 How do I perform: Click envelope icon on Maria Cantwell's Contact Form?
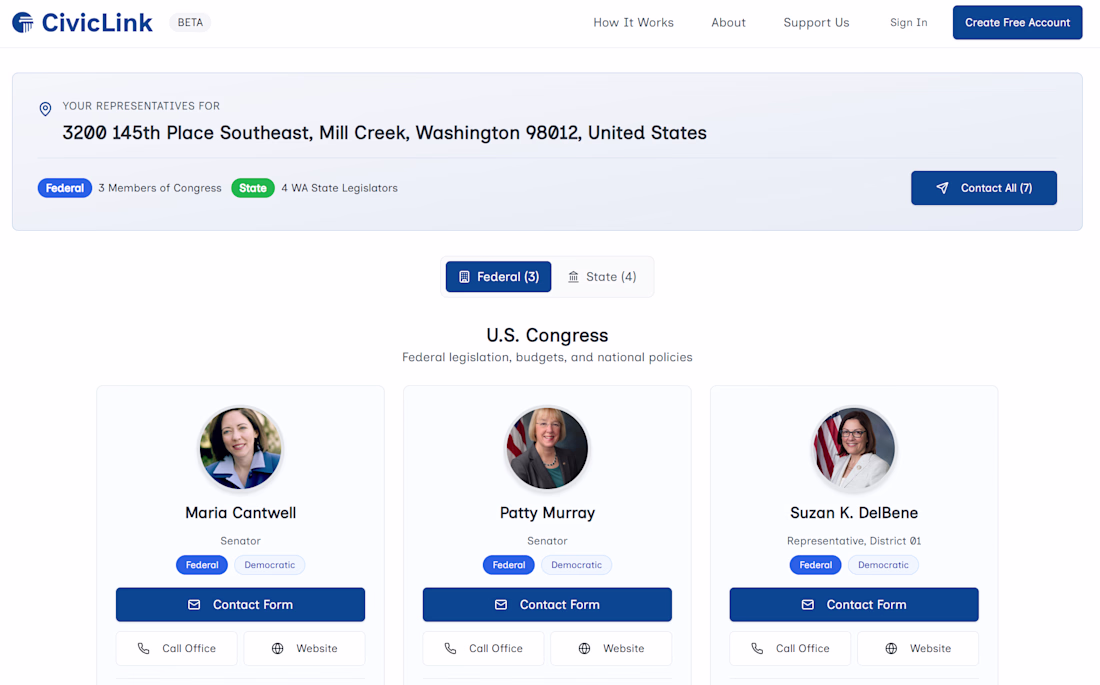point(194,605)
